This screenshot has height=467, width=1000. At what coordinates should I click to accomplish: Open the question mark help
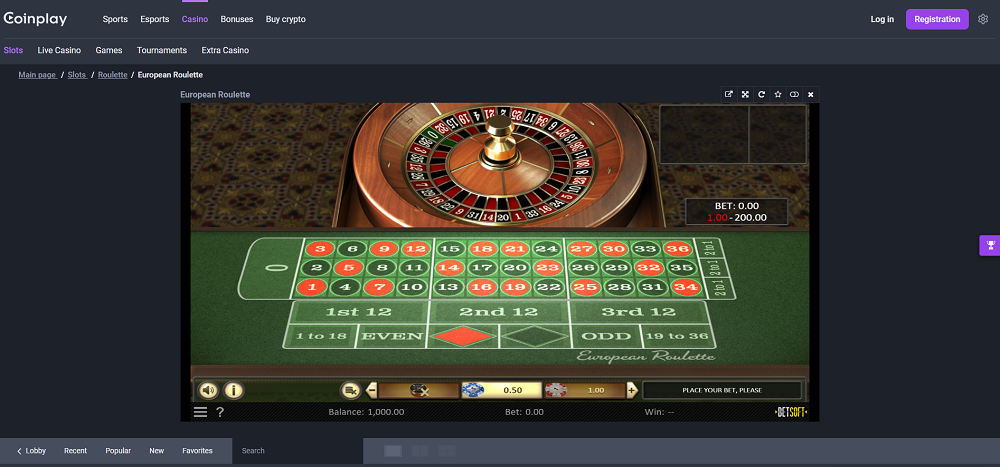click(x=220, y=412)
